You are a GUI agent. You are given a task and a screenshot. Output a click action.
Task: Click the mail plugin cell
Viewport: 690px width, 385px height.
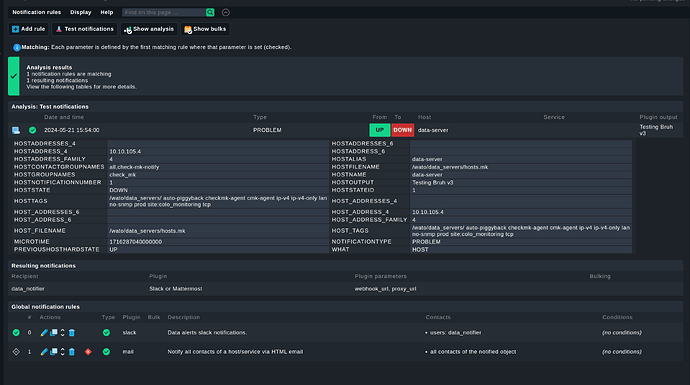[x=128, y=352]
